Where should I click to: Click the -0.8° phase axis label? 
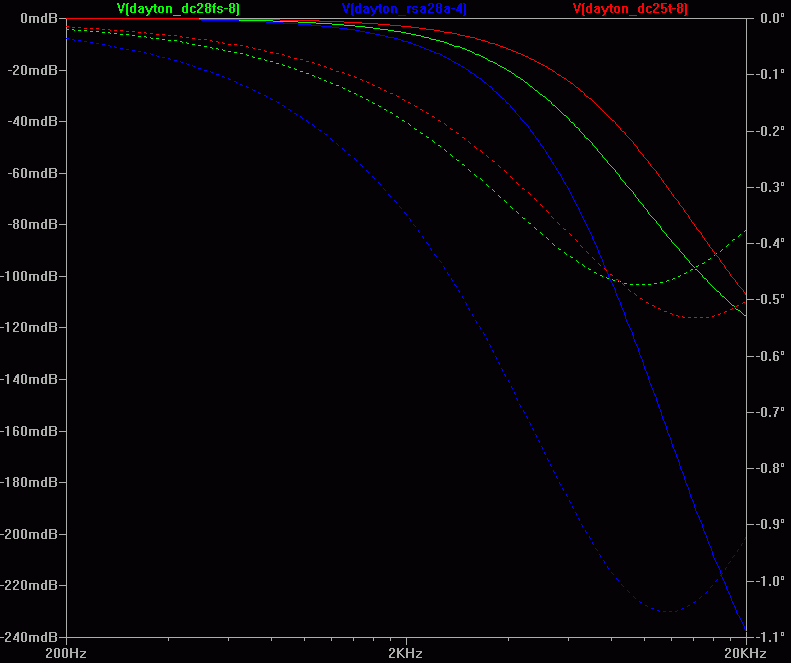(769, 468)
